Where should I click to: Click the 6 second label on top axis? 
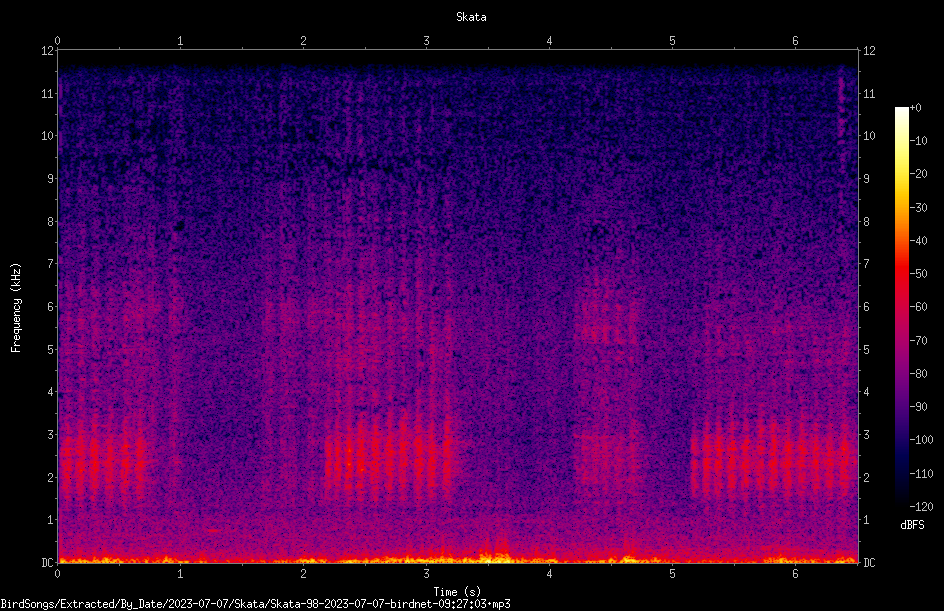[x=795, y=41]
